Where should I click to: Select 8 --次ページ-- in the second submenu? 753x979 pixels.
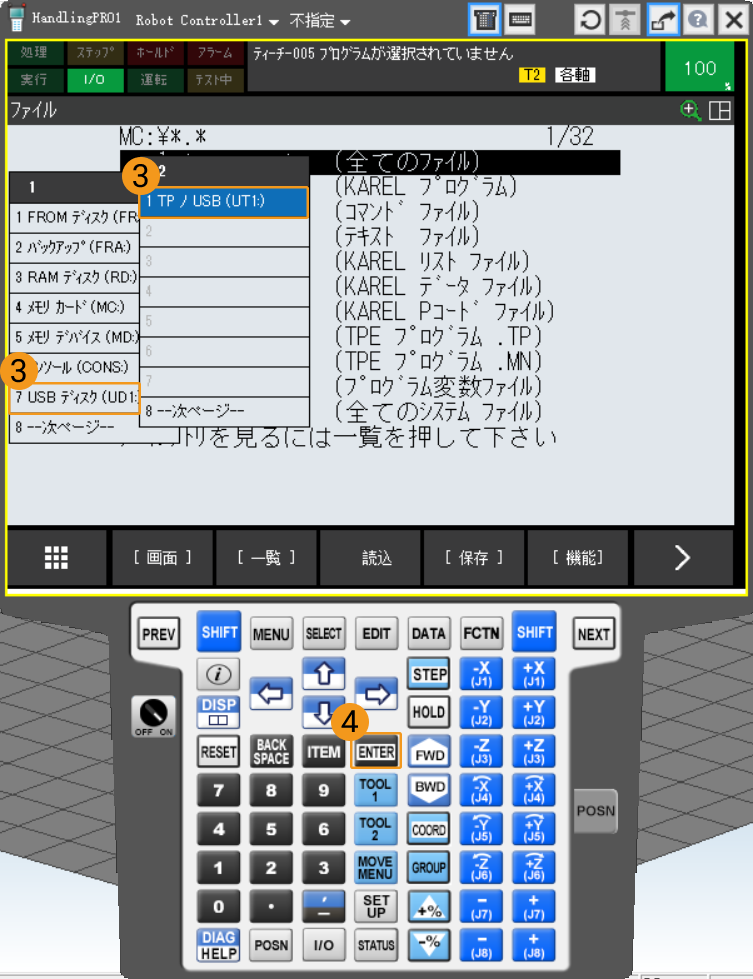click(224, 411)
